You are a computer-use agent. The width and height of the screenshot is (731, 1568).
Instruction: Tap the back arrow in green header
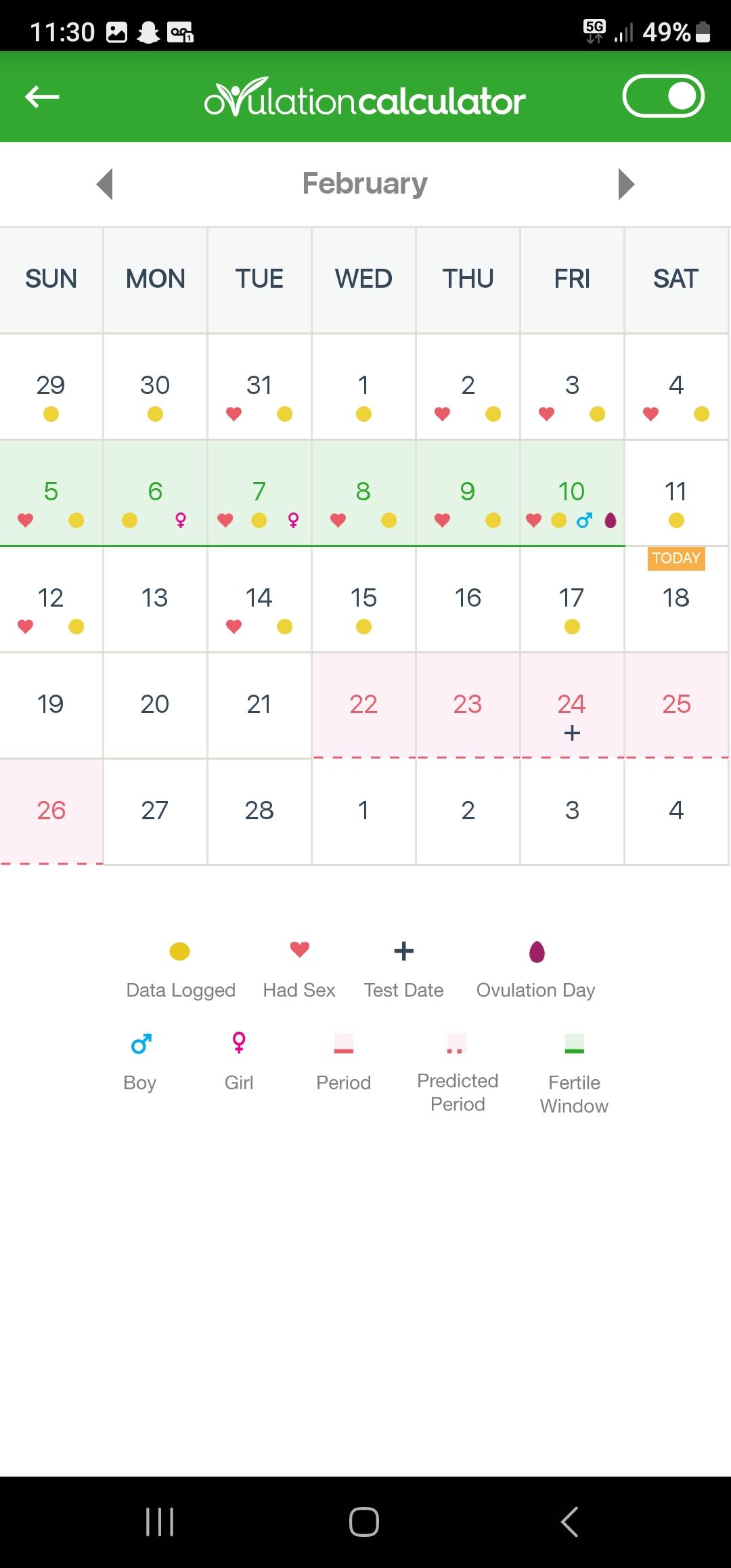[42, 97]
